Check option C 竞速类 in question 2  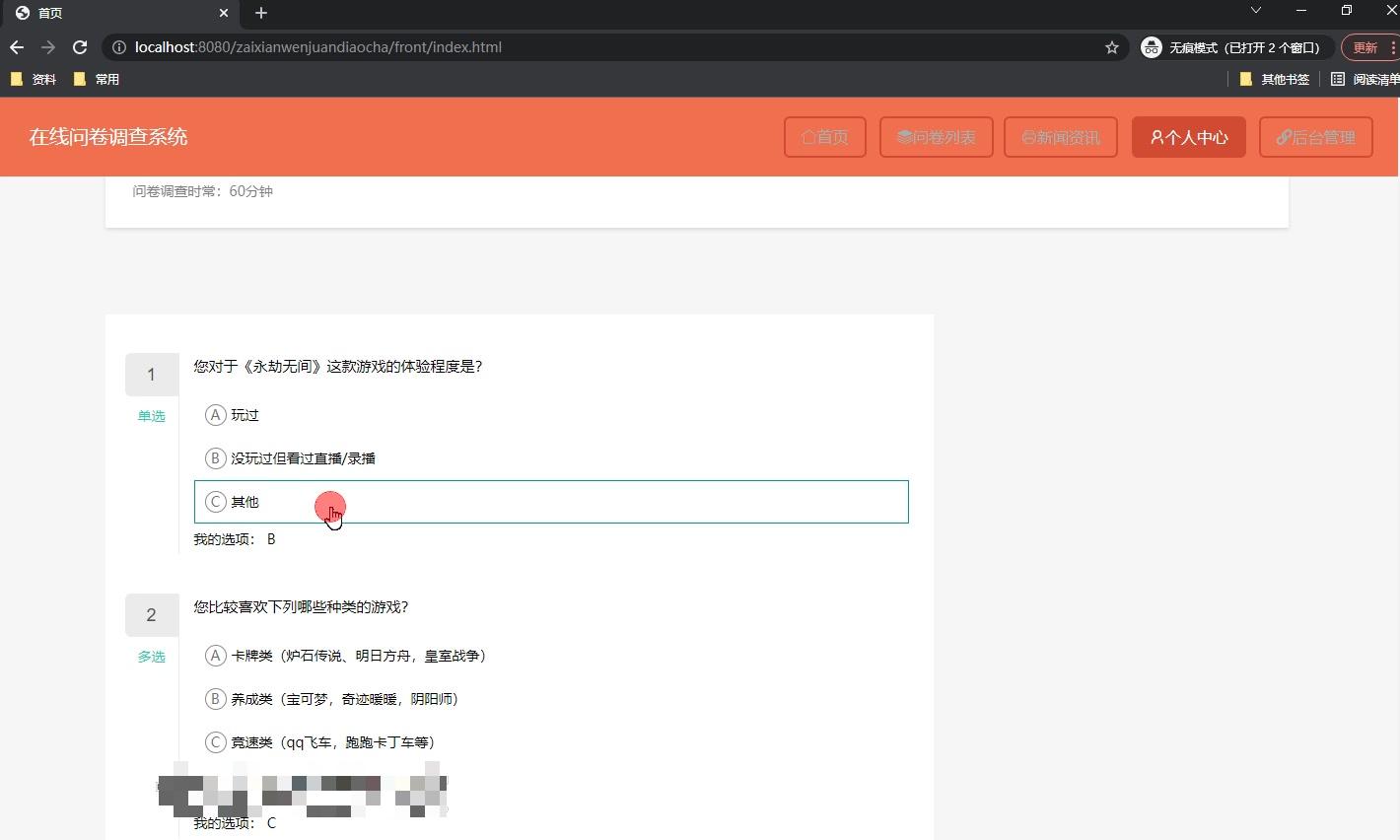click(551, 742)
